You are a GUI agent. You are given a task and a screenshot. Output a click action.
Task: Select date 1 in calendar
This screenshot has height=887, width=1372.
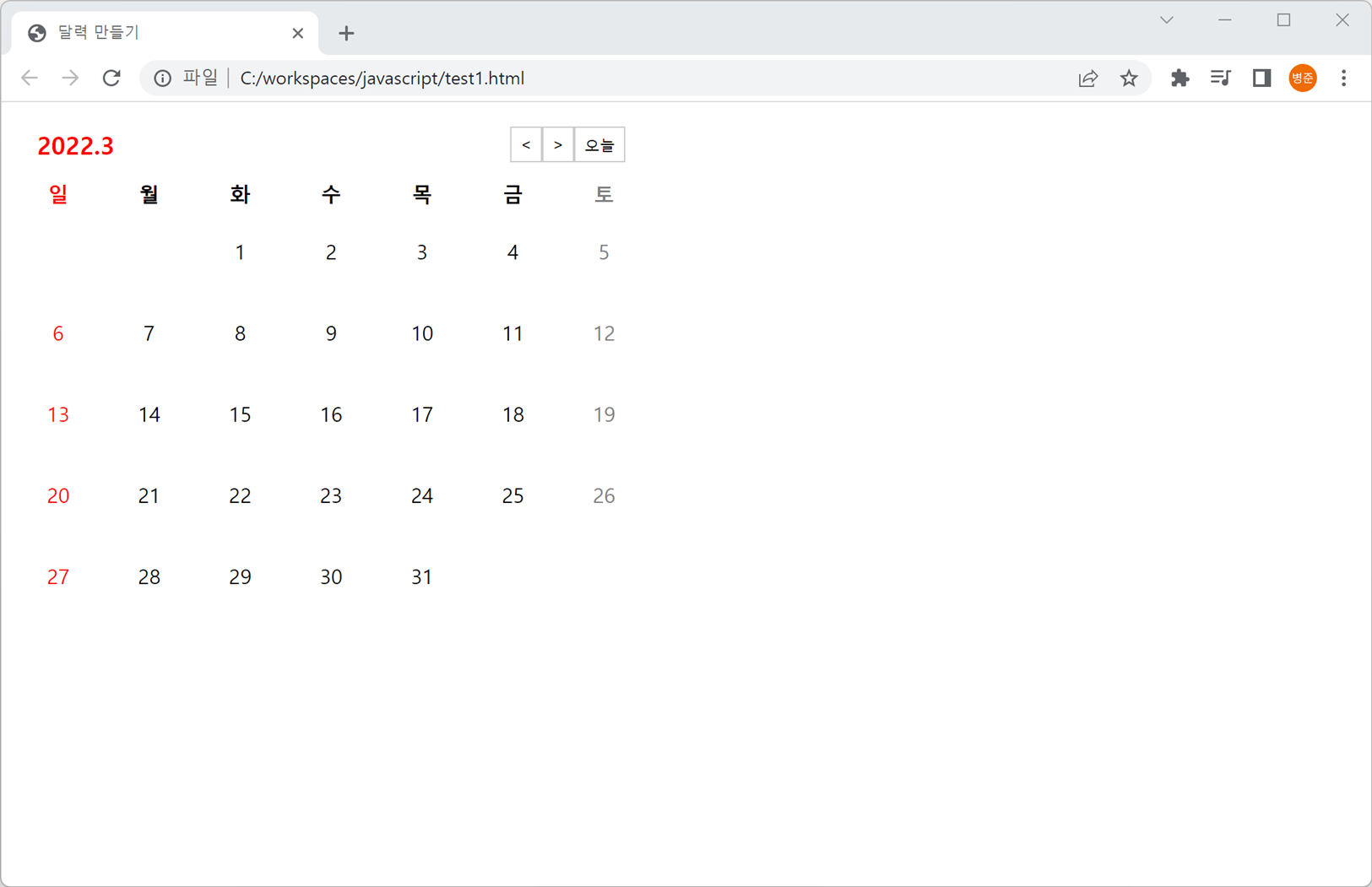click(240, 252)
